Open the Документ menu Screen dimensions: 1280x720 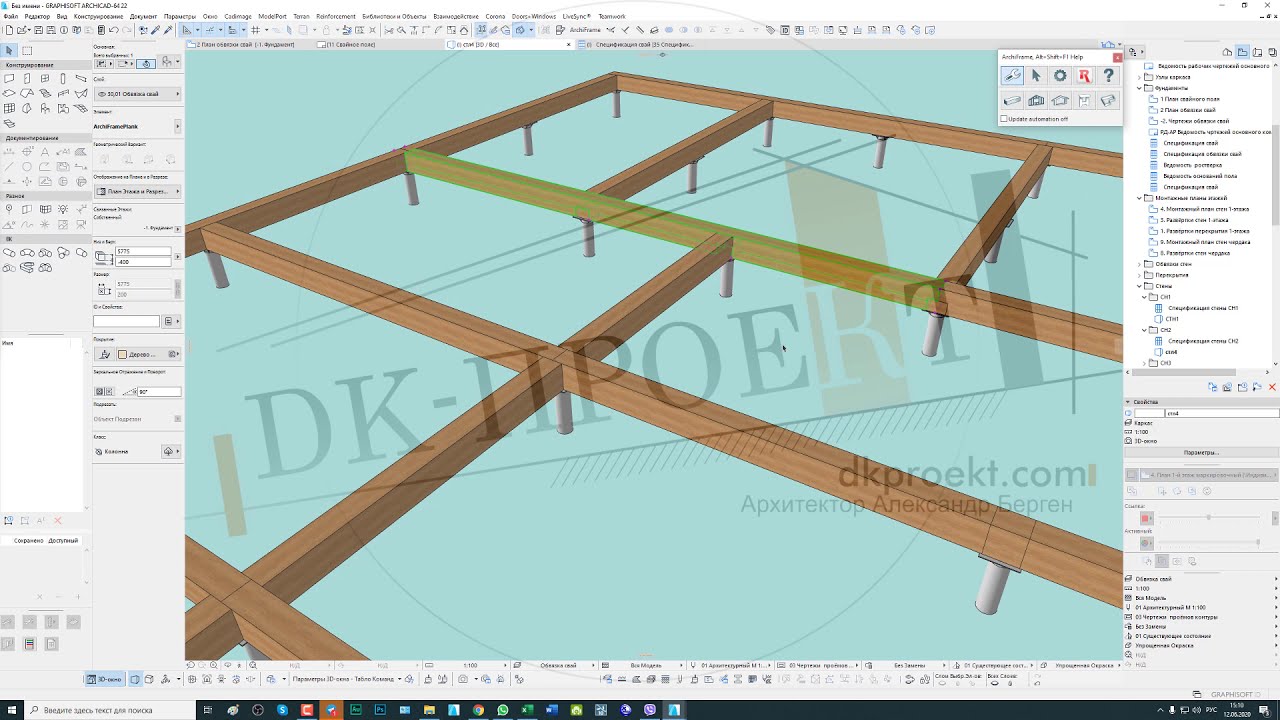coord(143,16)
